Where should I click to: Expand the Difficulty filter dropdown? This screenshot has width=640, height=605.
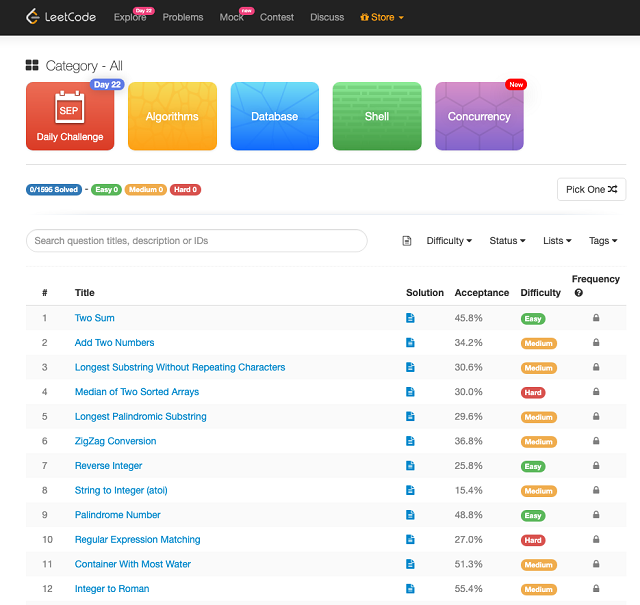(x=449, y=241)
